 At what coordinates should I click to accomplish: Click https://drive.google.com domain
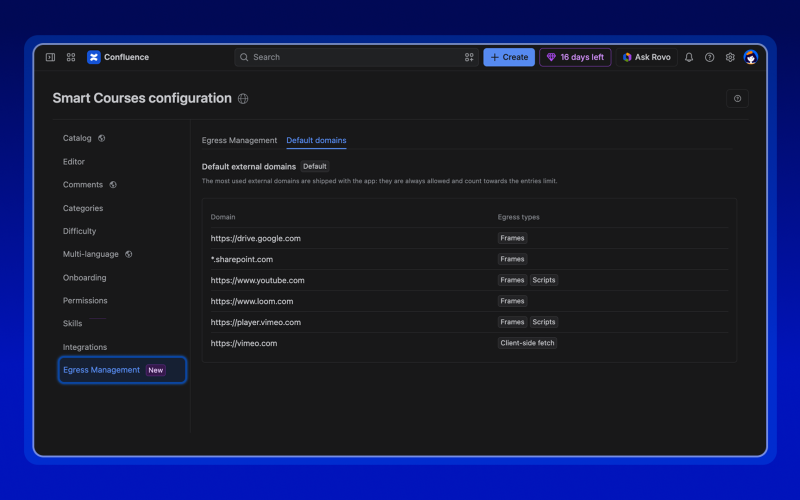pos(256,238)
